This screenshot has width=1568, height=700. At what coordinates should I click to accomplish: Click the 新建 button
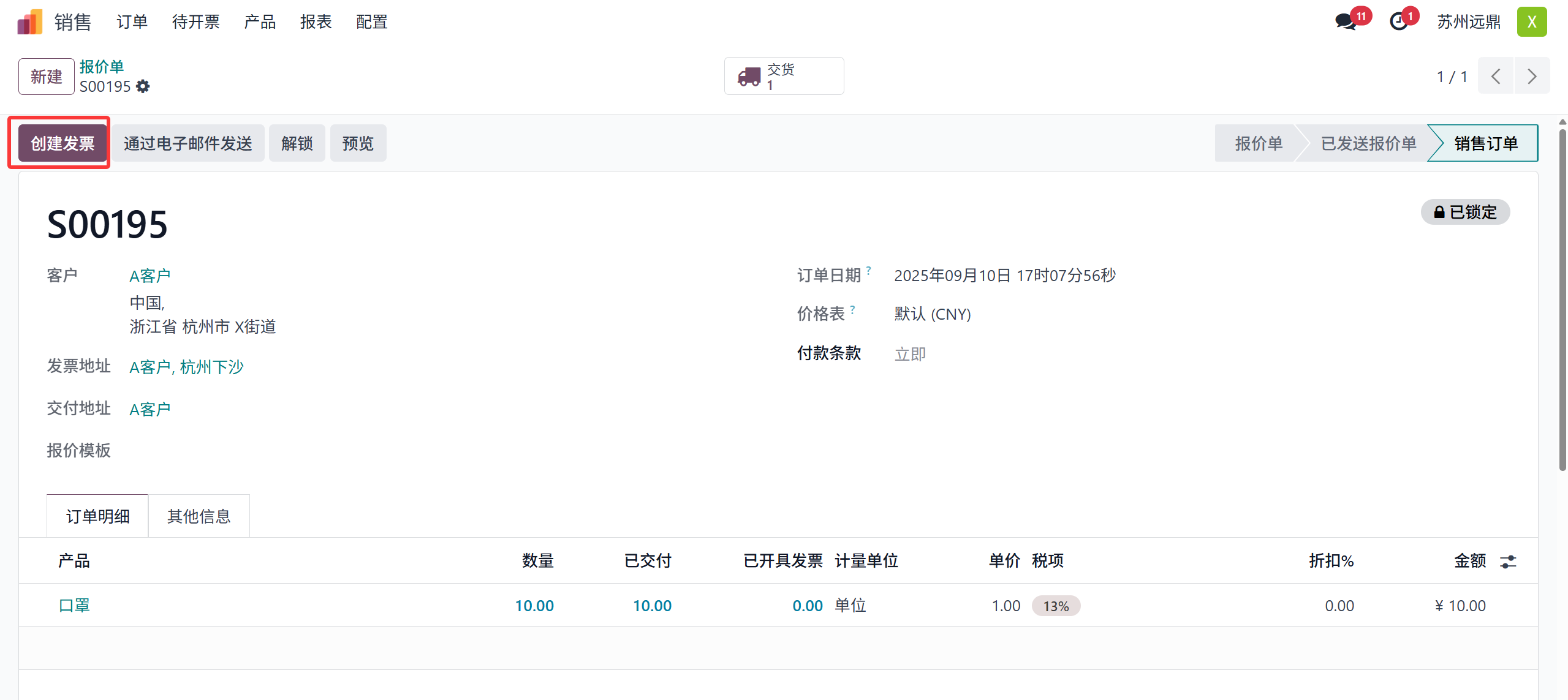pos(47,77)
